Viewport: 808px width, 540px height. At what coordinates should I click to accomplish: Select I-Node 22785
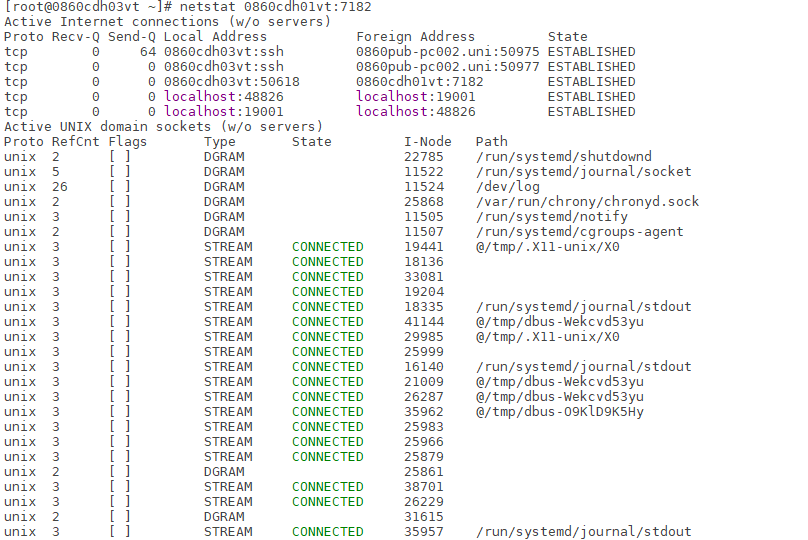[x=424, y=157]
